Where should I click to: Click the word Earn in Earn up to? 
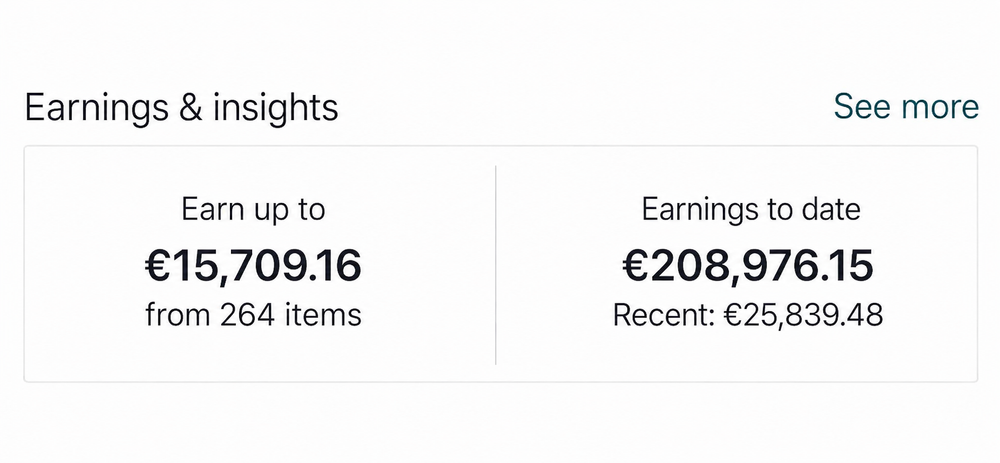point(210,209)
